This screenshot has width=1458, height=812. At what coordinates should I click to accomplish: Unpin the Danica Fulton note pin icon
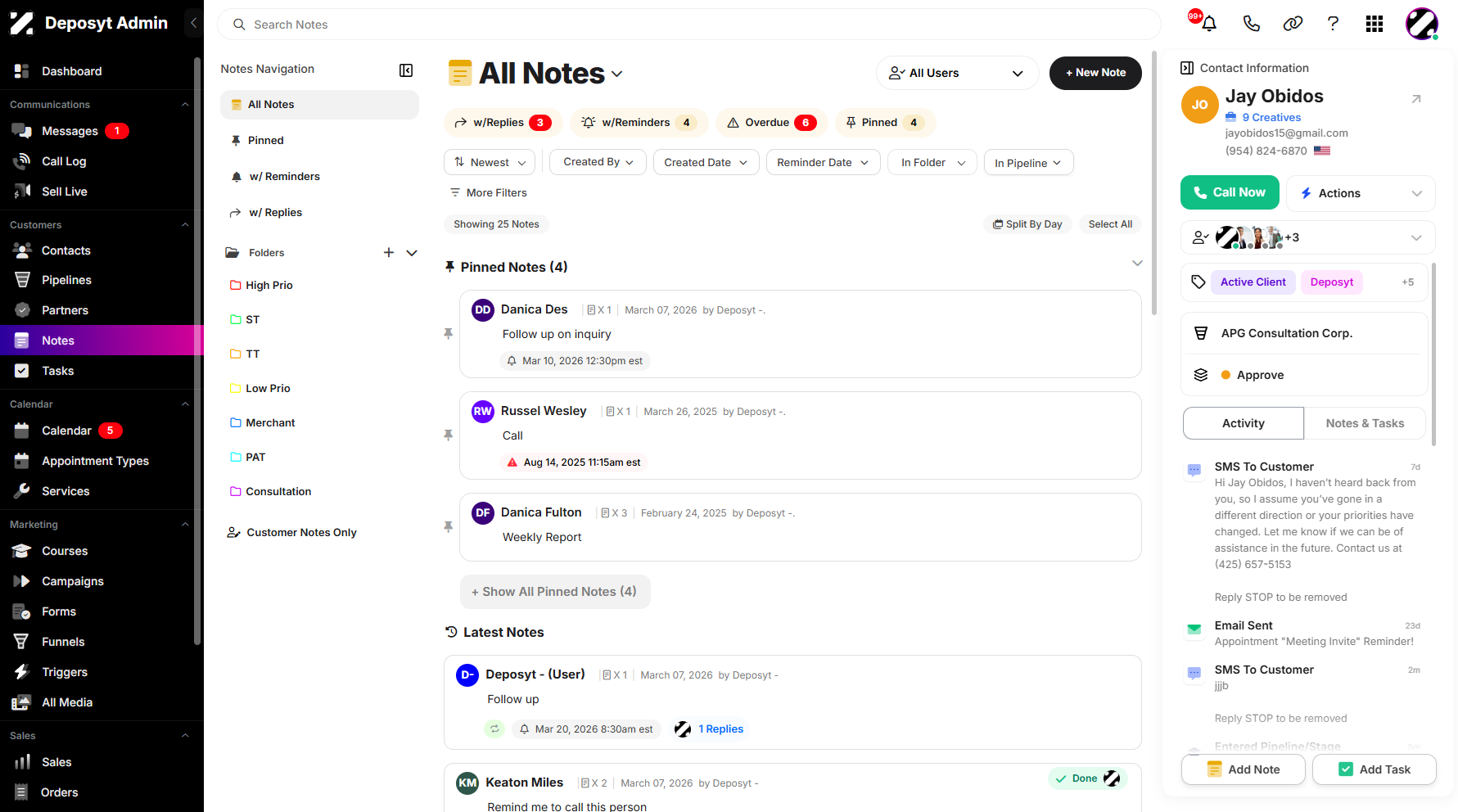click(448, 526)
